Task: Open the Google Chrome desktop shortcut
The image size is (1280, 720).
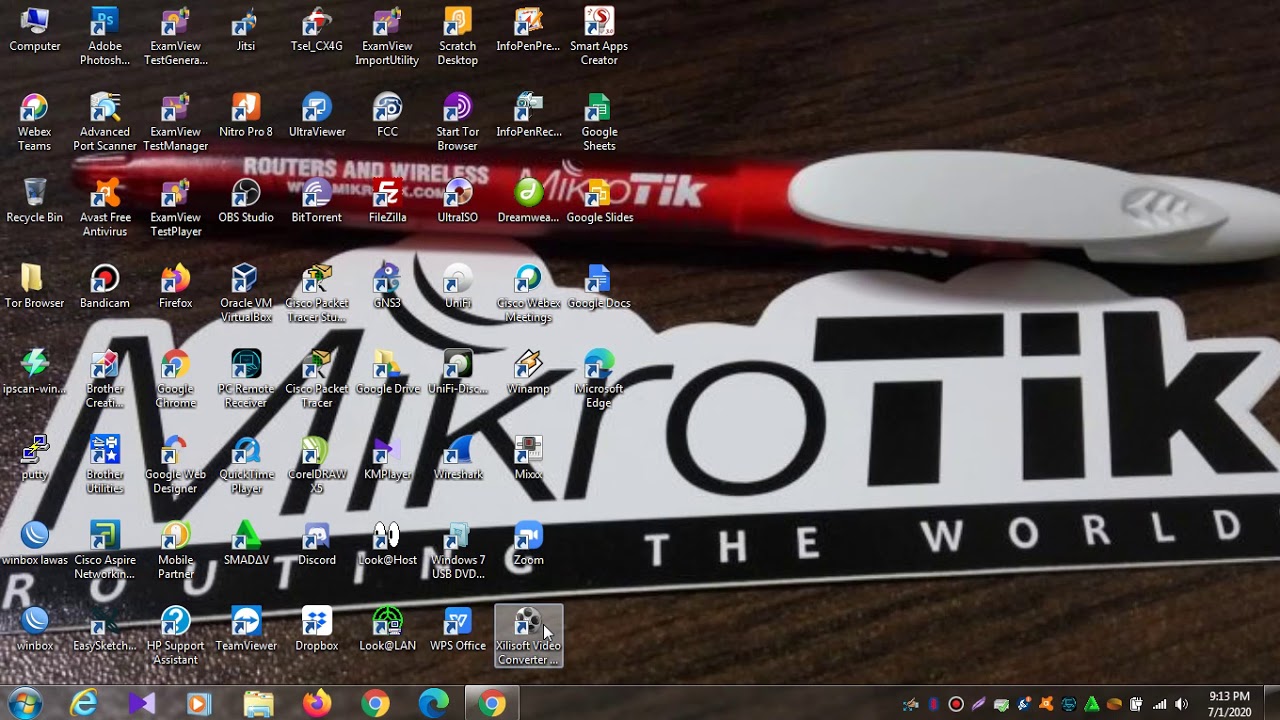Action: [175, 378]
